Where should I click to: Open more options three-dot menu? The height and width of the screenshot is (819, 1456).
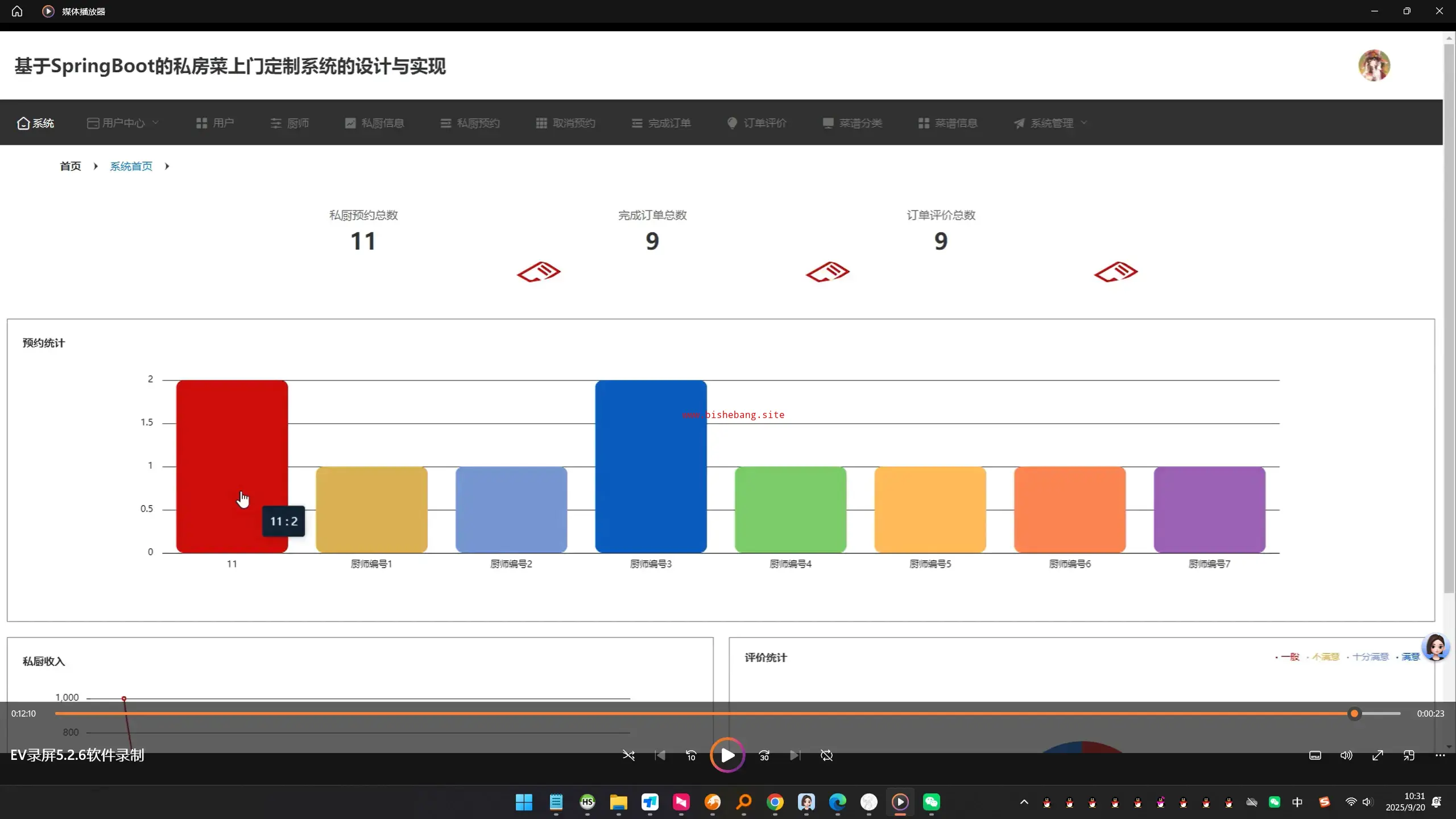[1440, 755]
